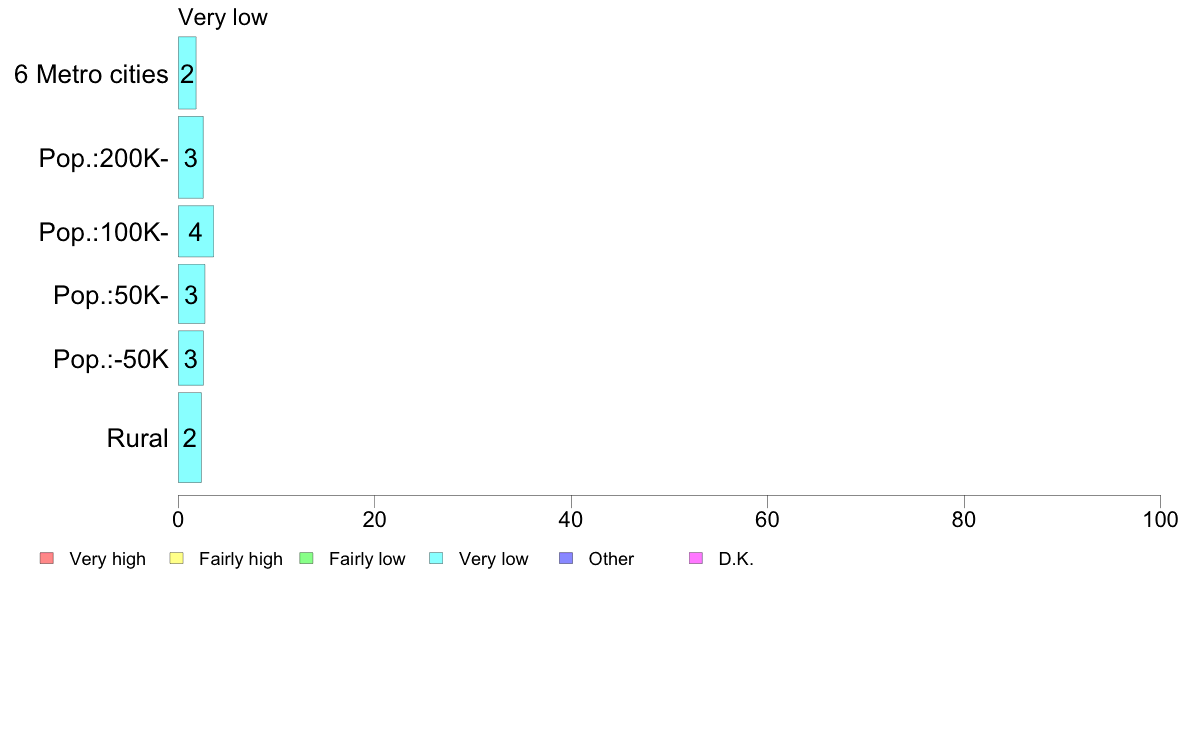This screenshot has height=736, width=1188.
Task: Select the Pop.:200K- bar showing 3
Action: [191, 158]
